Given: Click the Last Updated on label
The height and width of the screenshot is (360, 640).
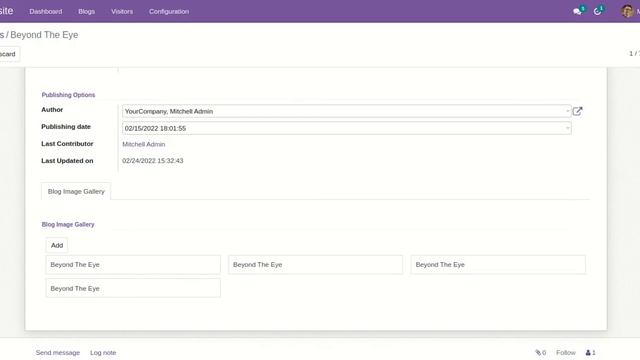Looking at the screenshot, I should point(67,161).
